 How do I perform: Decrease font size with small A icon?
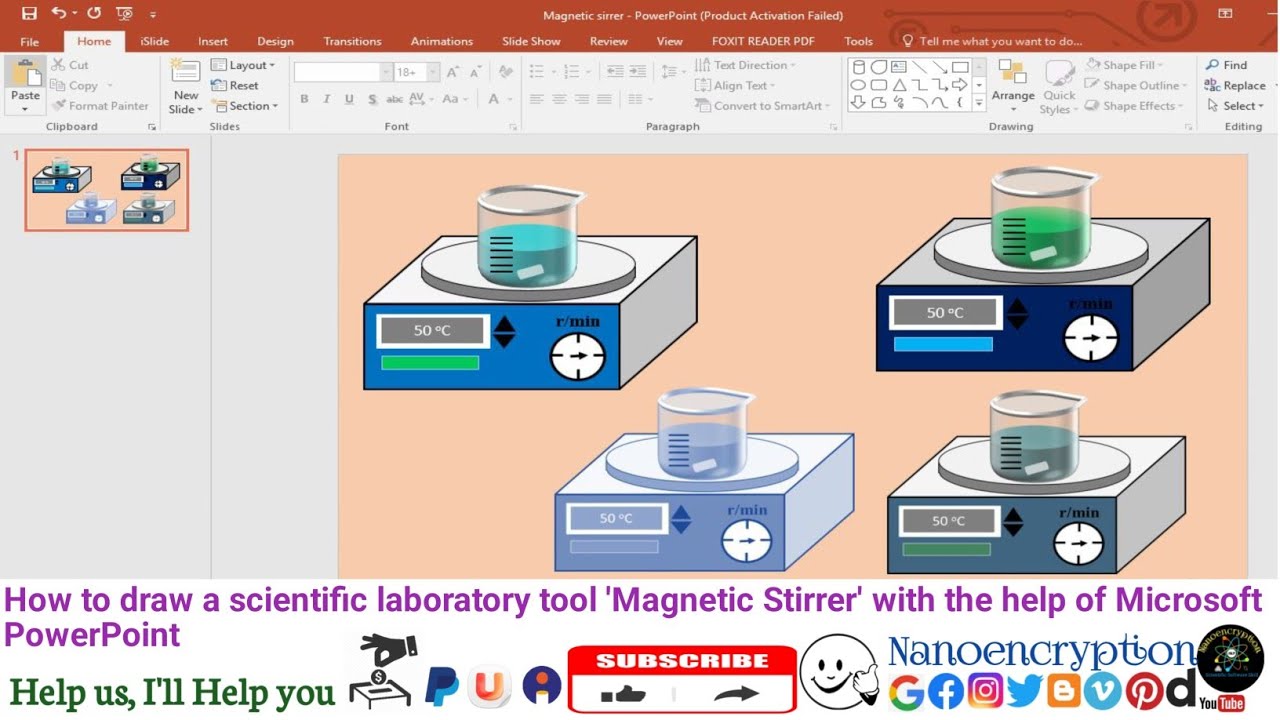475,72
